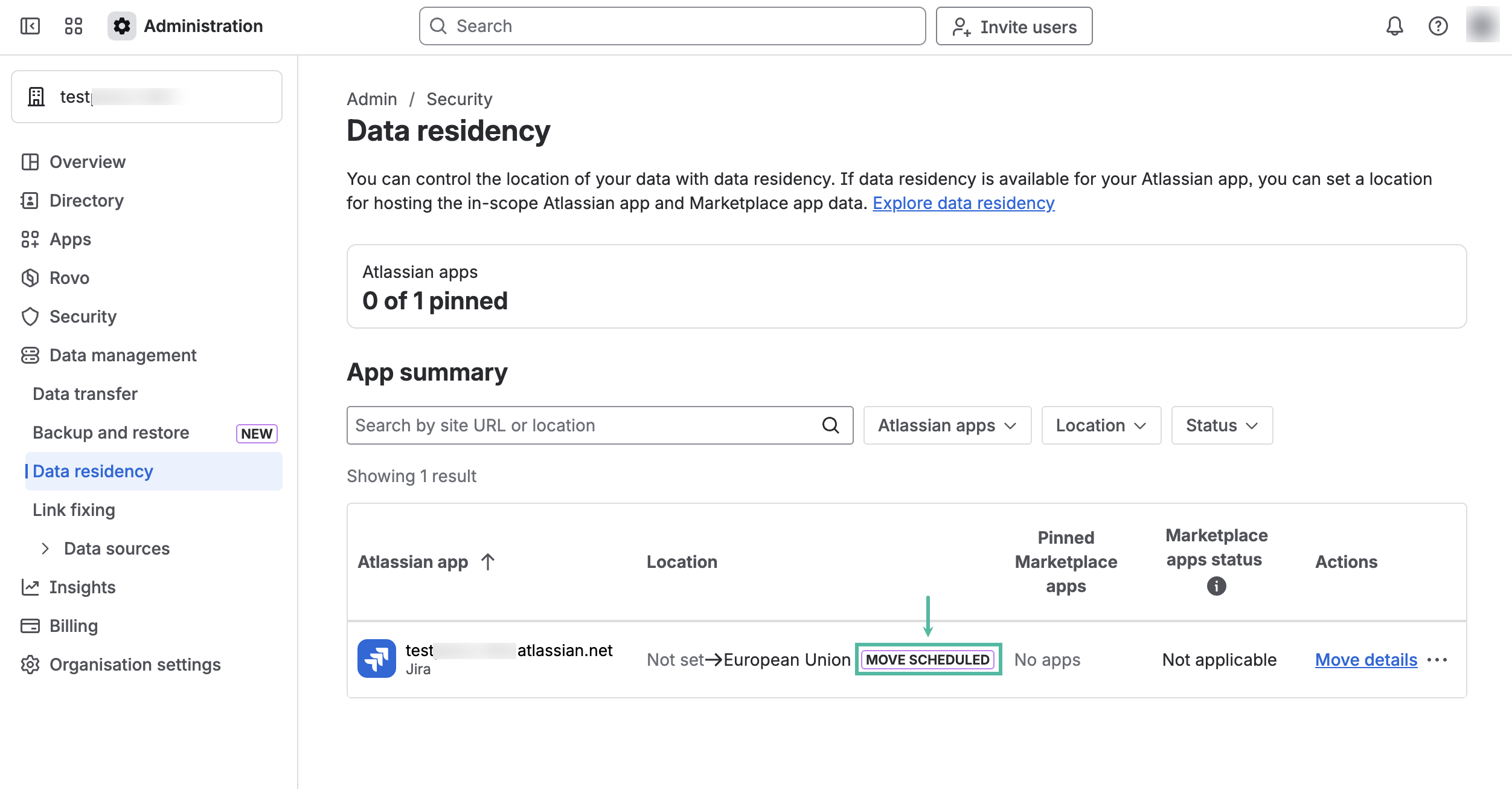This screenshot has height=789, width=1512.
Task: Click the Administration gear icon
Action: click(122, 26)
